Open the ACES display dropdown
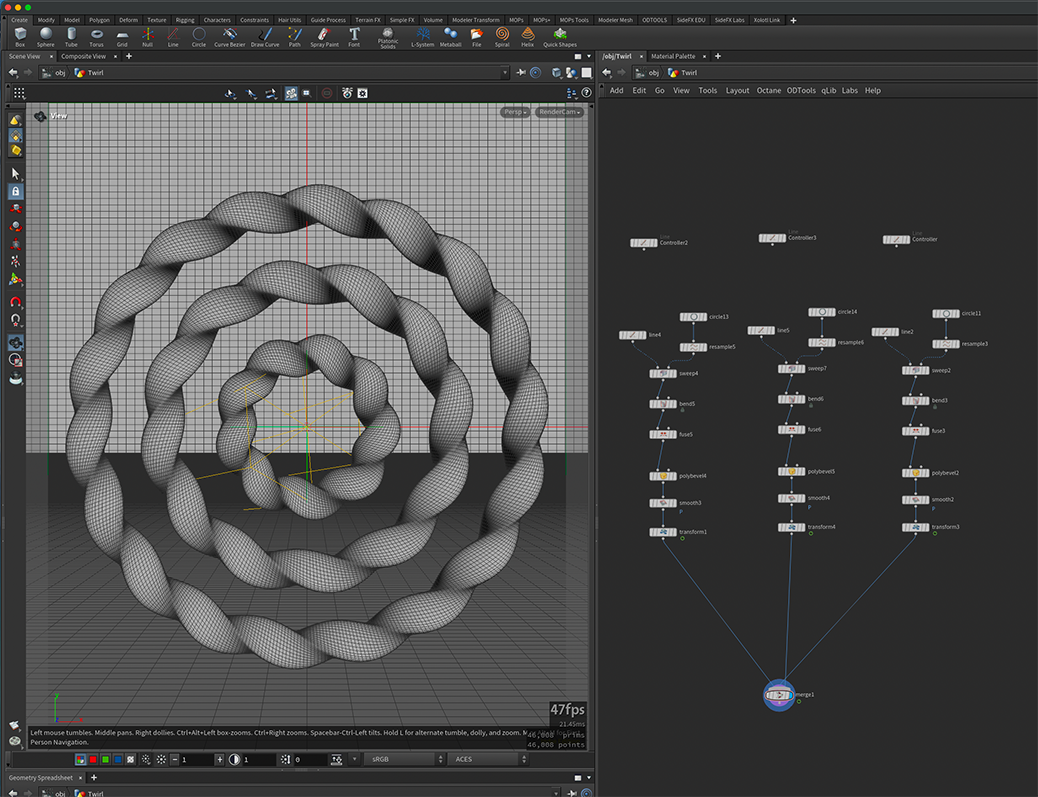 click(487, 759)
